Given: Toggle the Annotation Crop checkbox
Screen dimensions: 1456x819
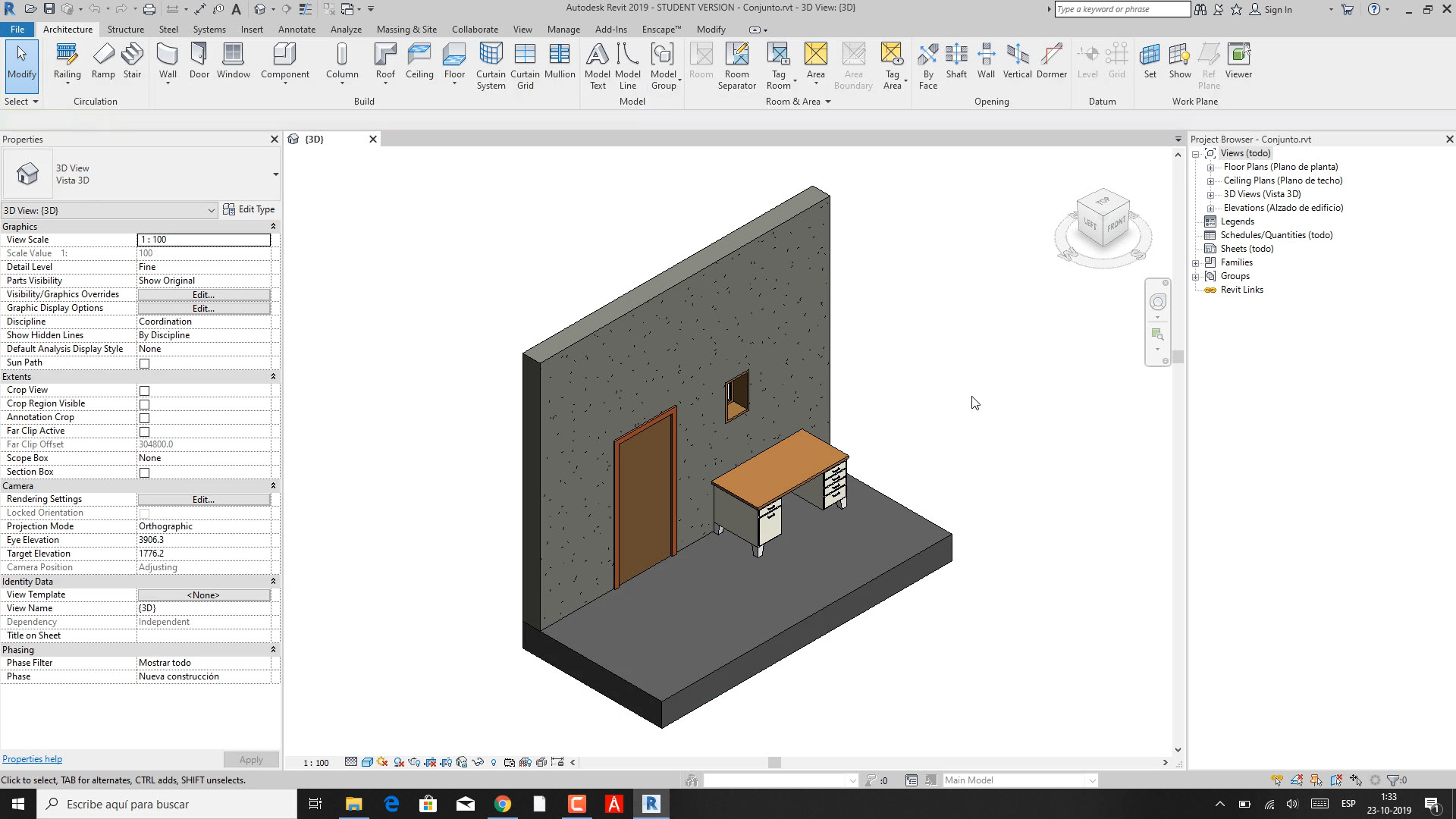Looking at the screenshot, I should [144, 418].
